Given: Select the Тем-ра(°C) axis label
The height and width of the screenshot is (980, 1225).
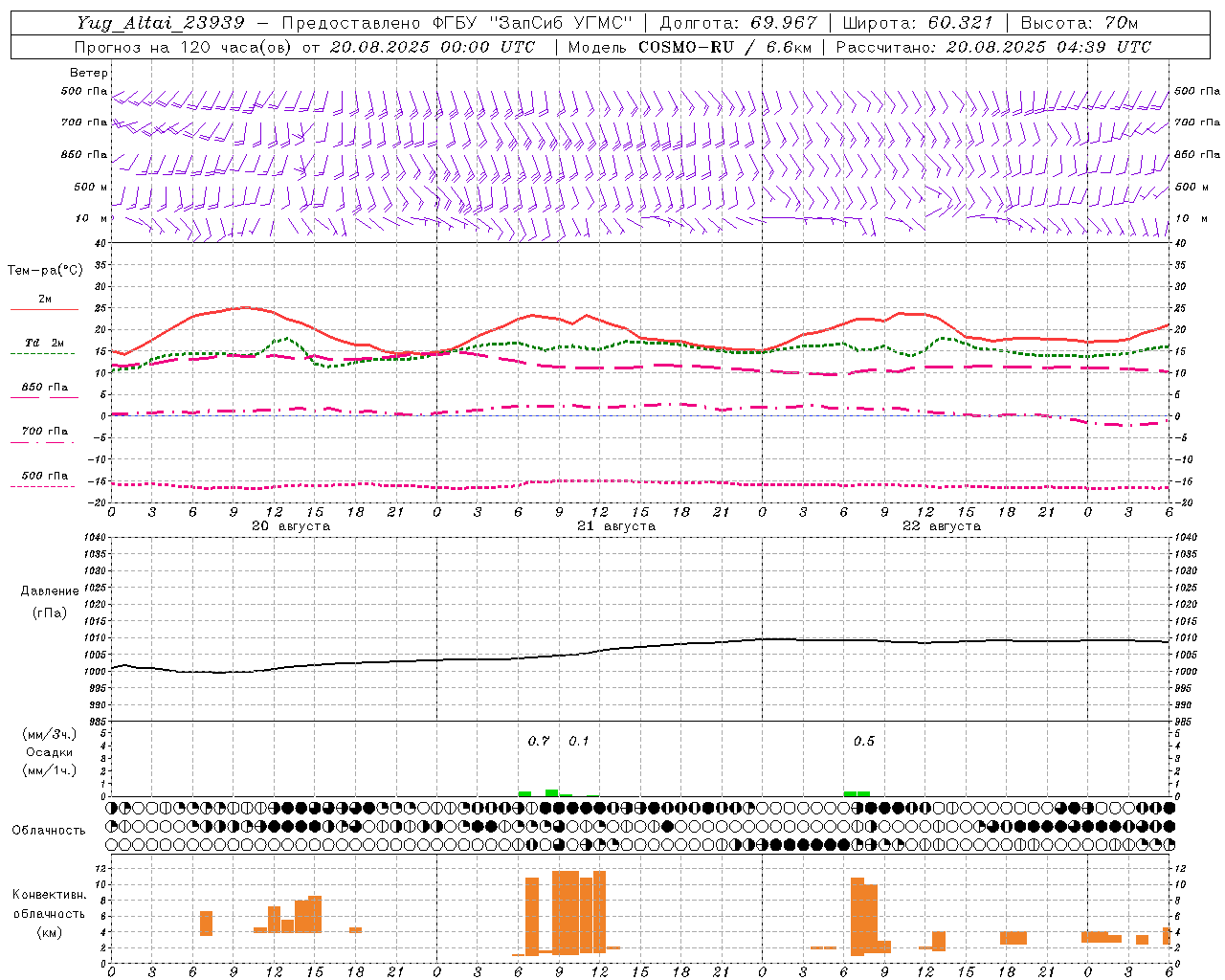Looking at the screenshot, I should point(45,271).
